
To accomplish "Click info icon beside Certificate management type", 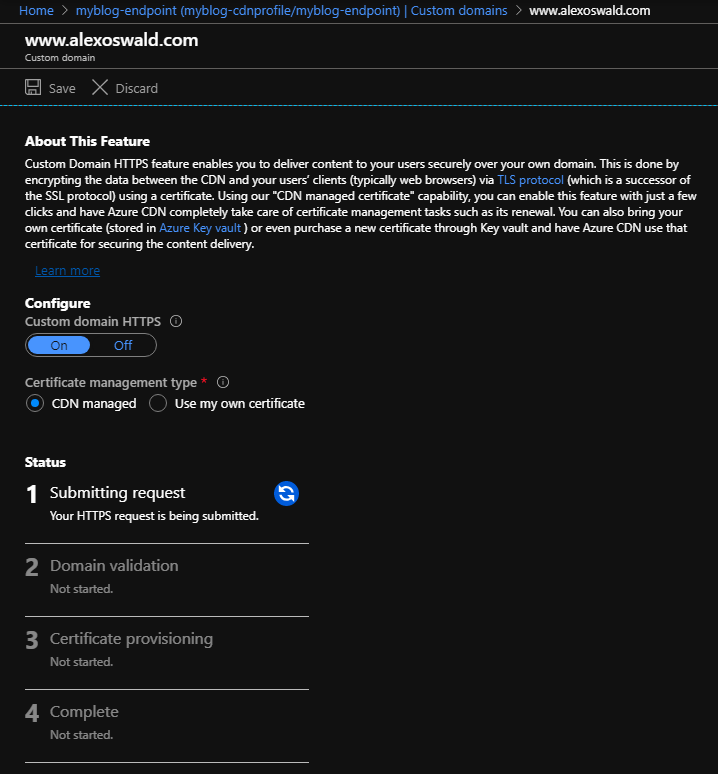I will coord(223,382).
